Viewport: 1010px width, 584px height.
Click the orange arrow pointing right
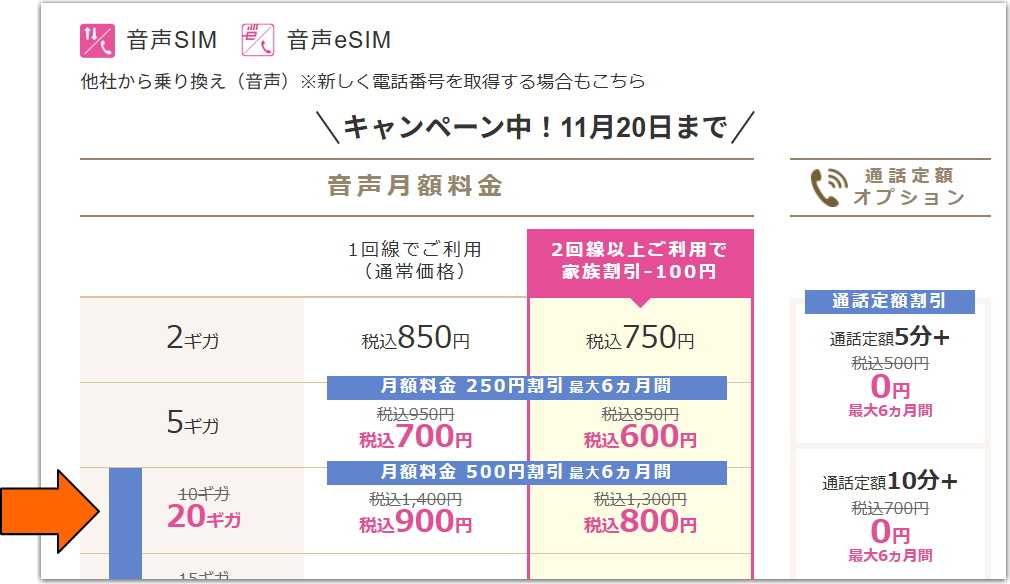click(50, 512)
